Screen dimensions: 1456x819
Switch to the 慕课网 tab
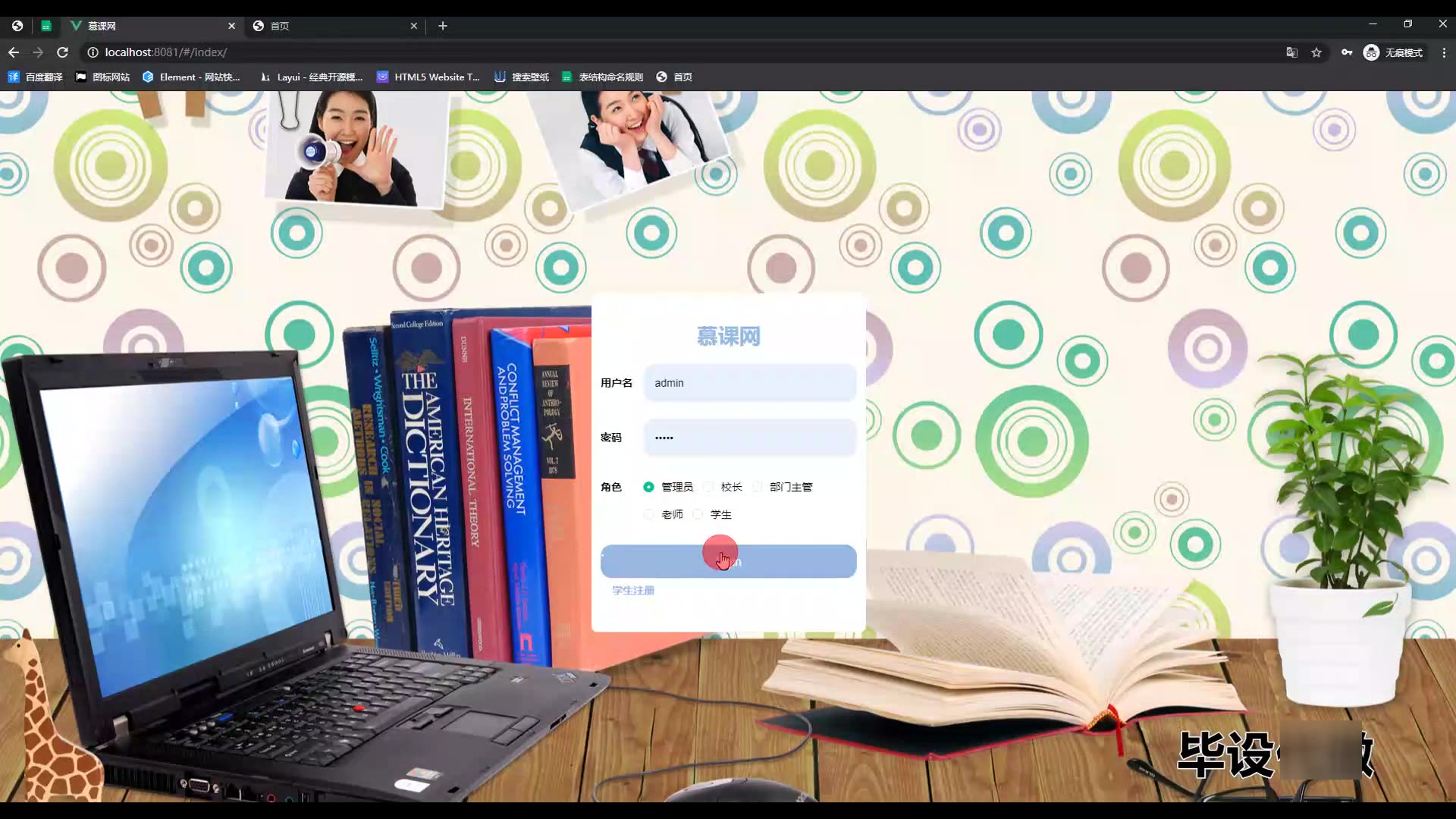coord(152,26)
